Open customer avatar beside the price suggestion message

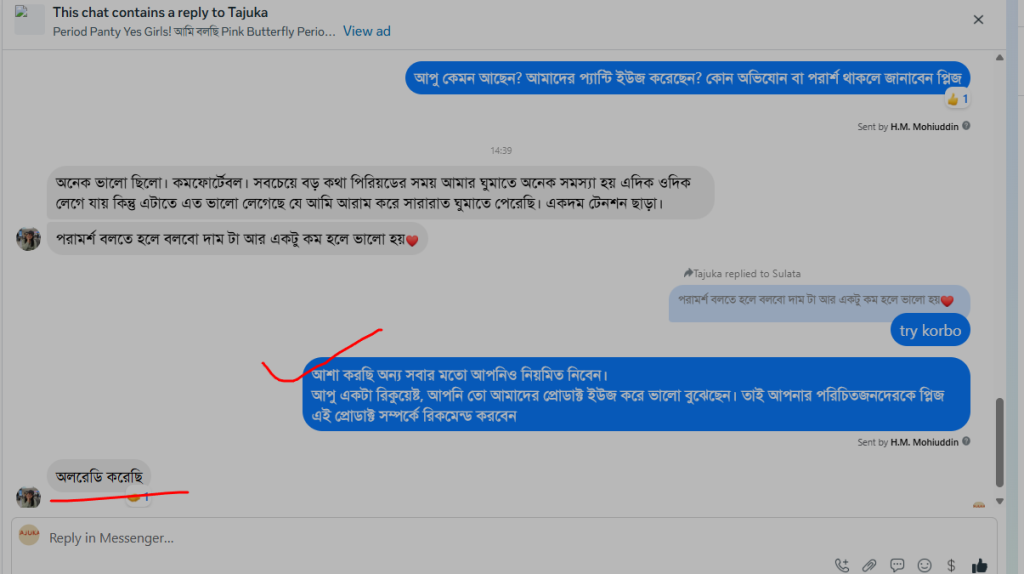click(28, 239)
